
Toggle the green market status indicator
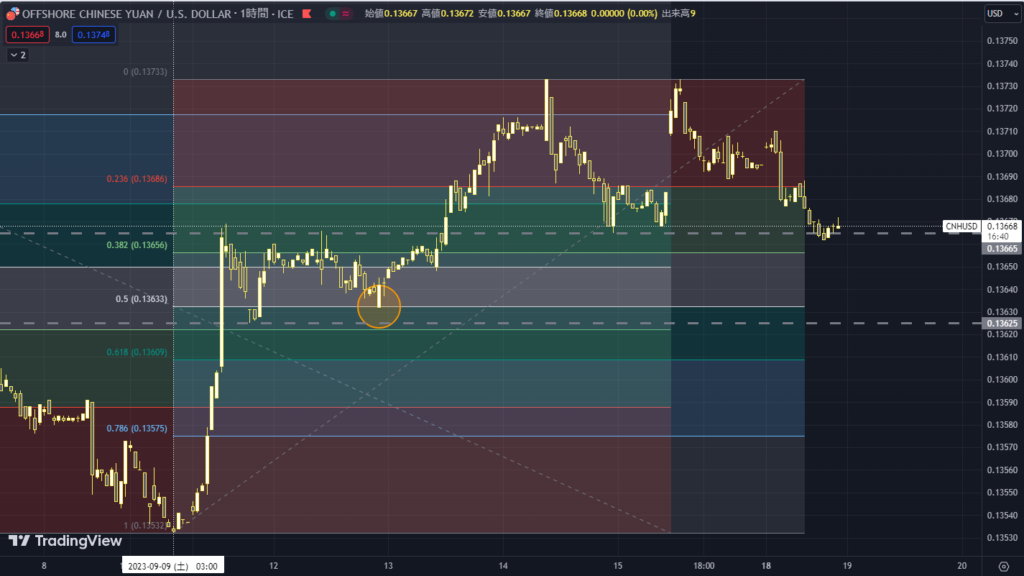(x=331, y=14)
